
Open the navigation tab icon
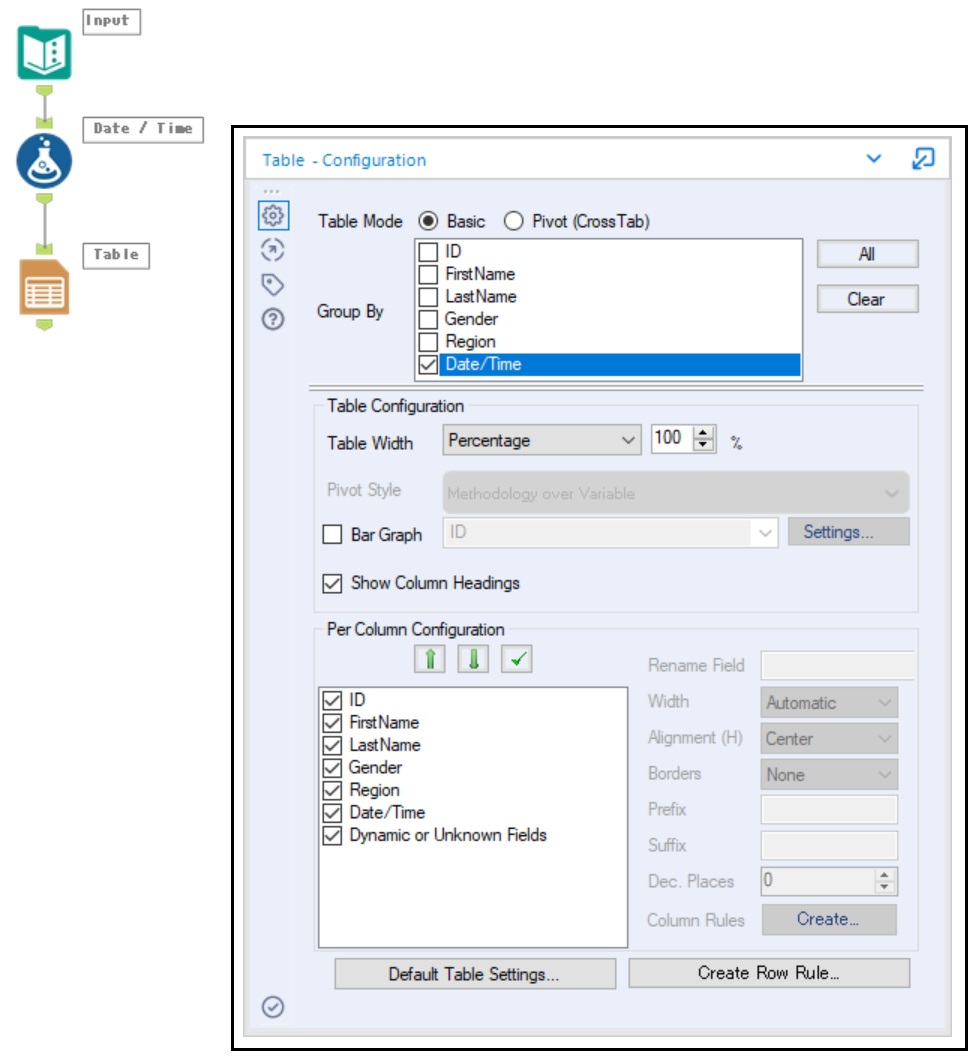[x=273, y=250]
